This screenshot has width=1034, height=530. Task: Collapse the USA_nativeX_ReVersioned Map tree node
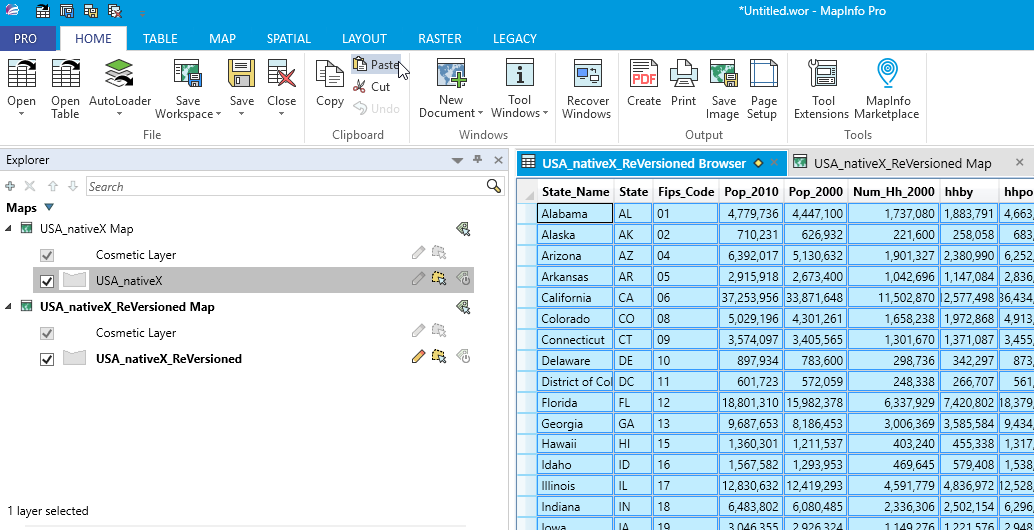coord(9,307)
